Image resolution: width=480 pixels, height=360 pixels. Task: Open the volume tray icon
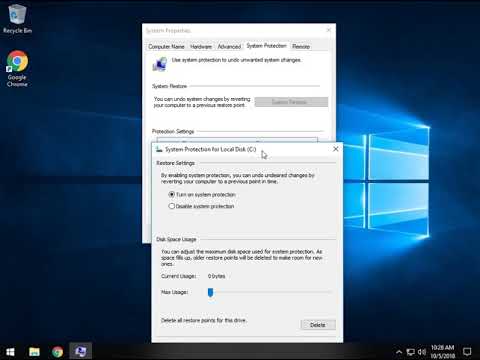(x=422, y=352)
